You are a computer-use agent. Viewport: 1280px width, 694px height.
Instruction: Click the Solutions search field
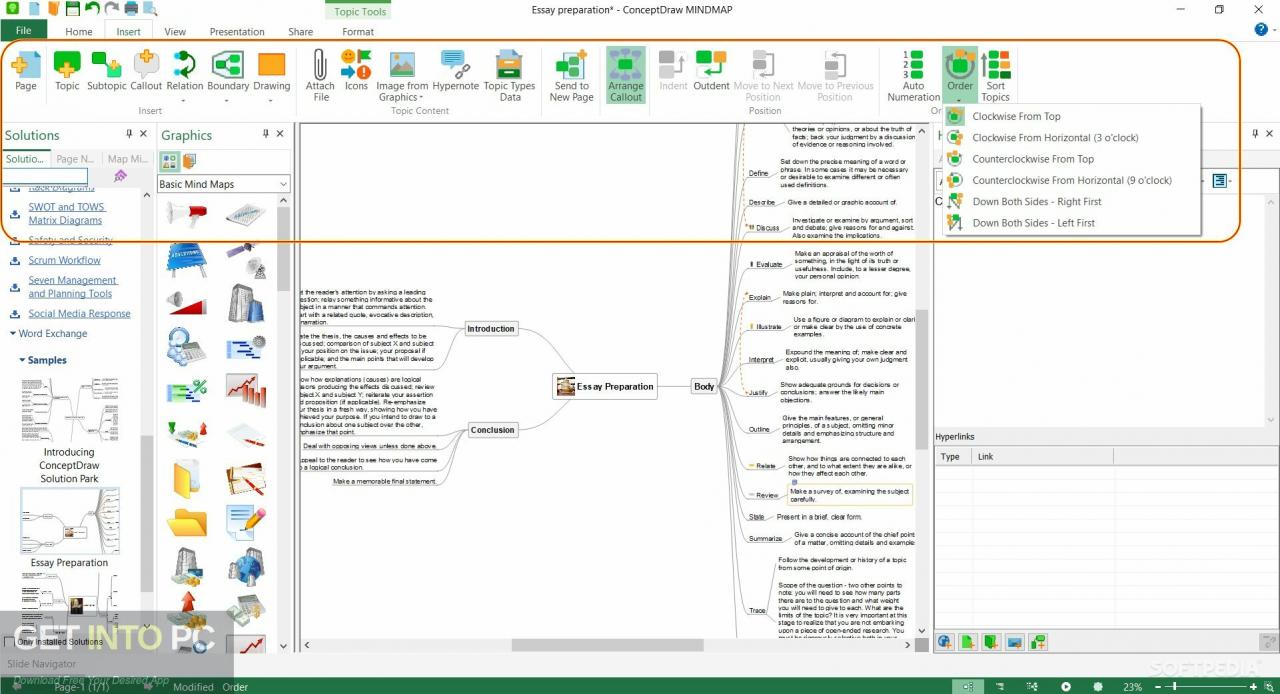pos(44,176)
